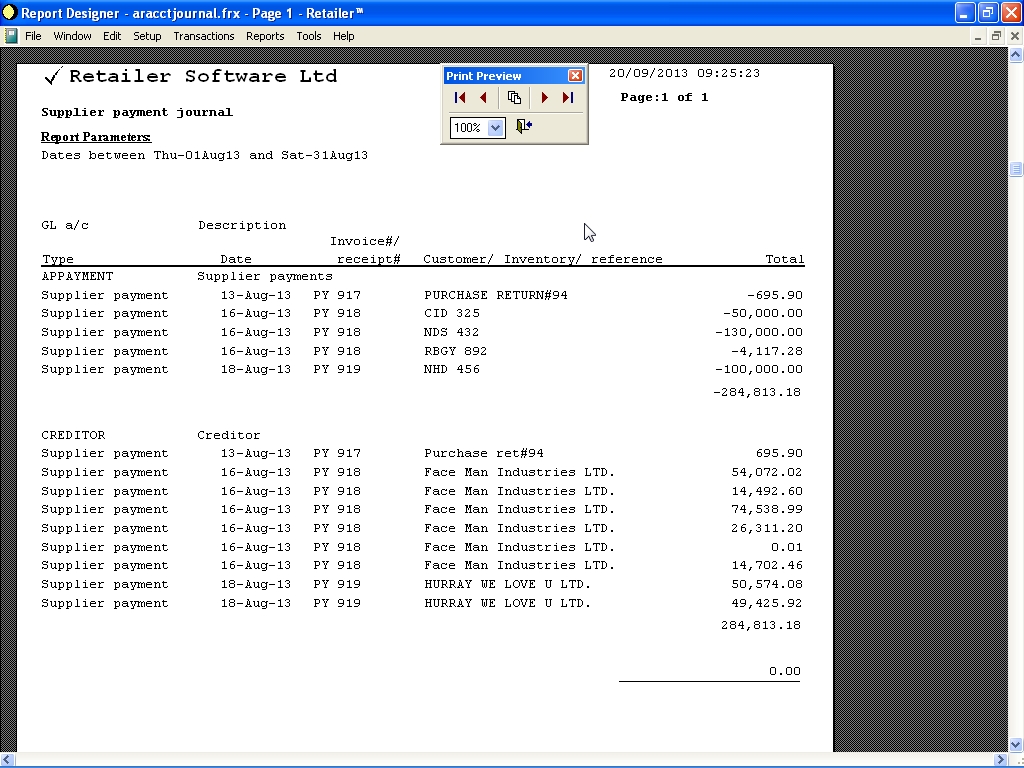Image resolution: width=1024 pixels, height=768 pixels.
Task: Click the Go to Page icon
Action: click(514, 98)
